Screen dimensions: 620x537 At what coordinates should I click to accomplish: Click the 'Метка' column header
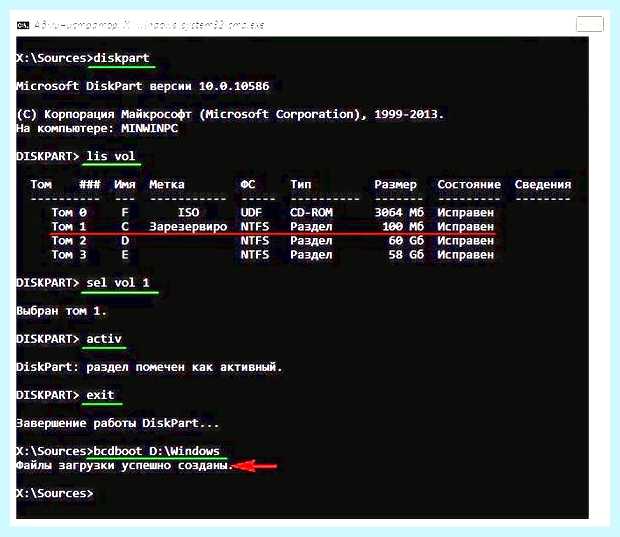pyautogui.click(x=167, y=184)
